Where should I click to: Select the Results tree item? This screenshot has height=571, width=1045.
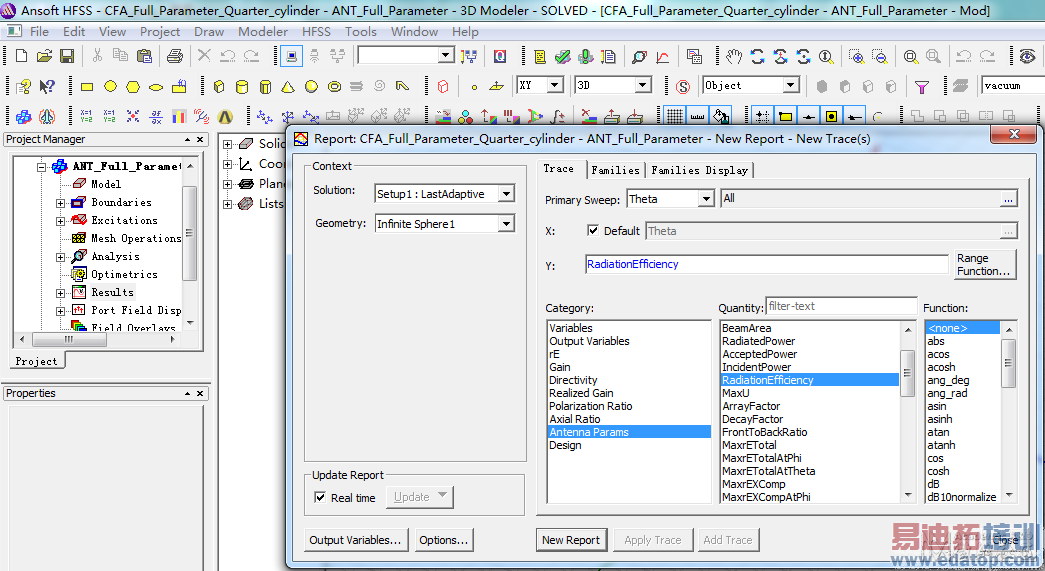tap(112, 292)
